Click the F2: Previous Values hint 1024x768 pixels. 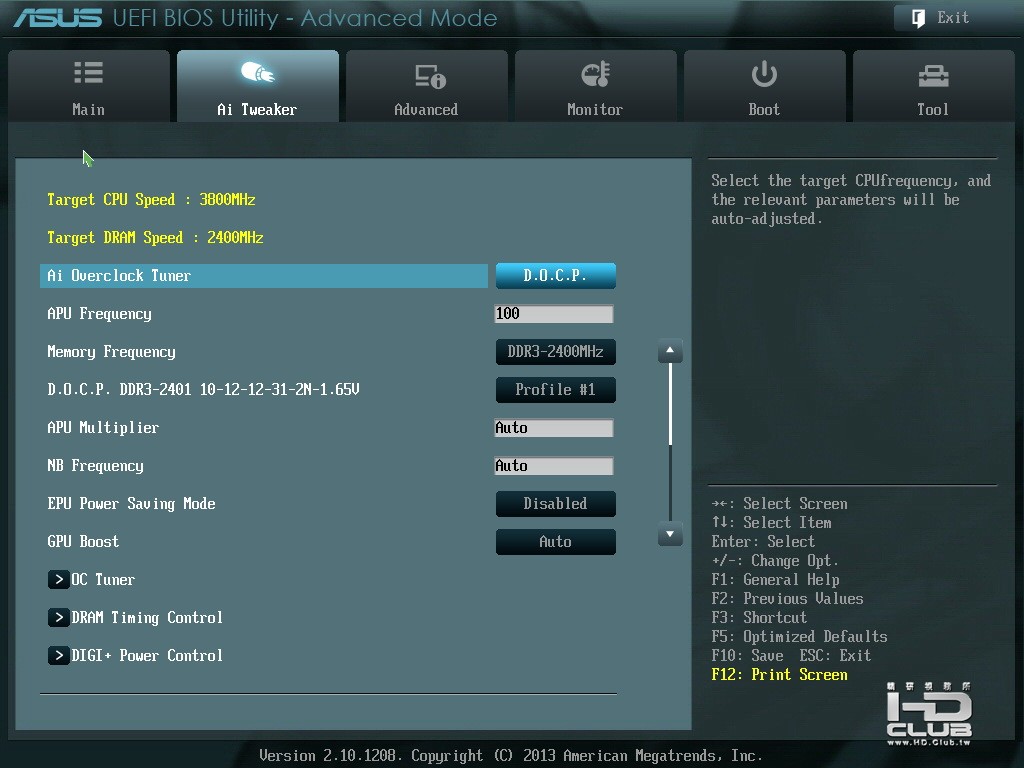click(x=788, y=599)
